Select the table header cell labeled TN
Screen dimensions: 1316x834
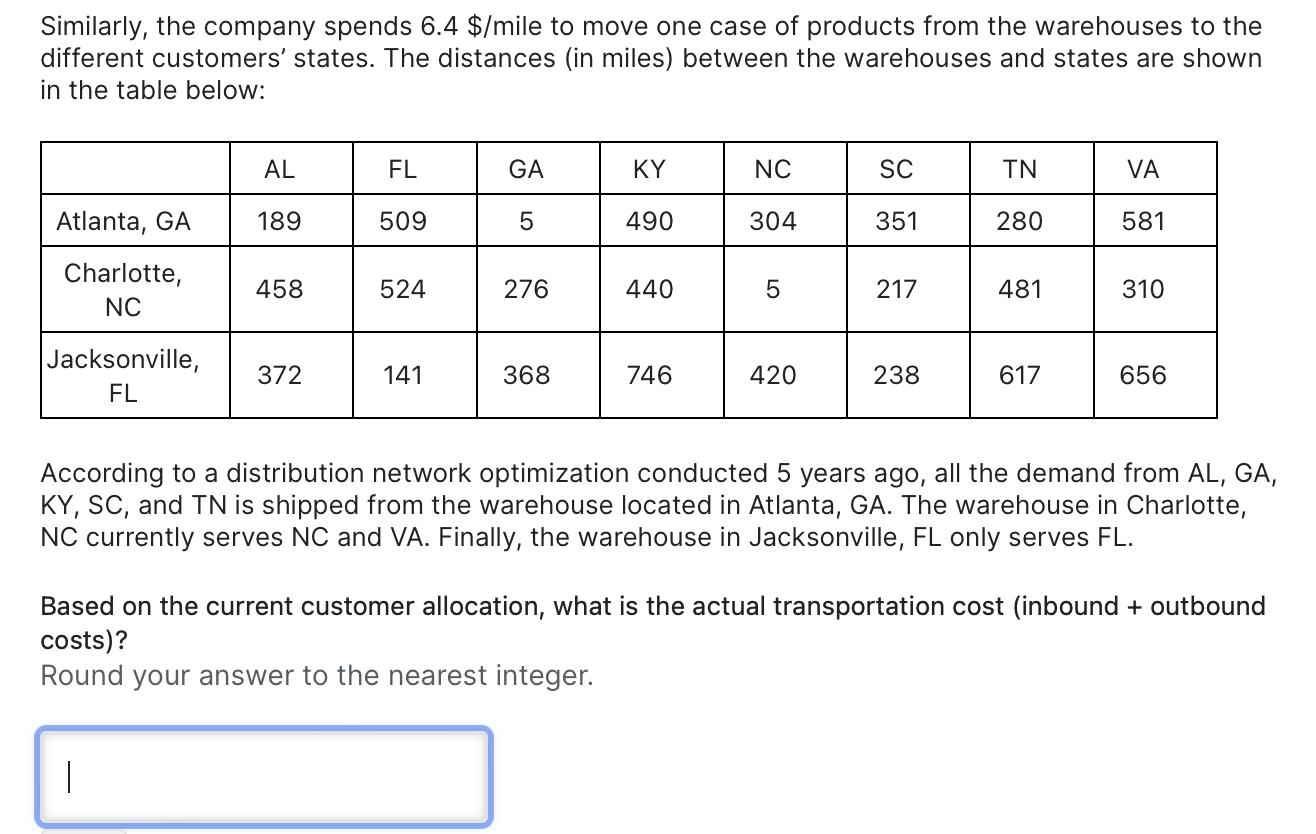(1019, 169)
